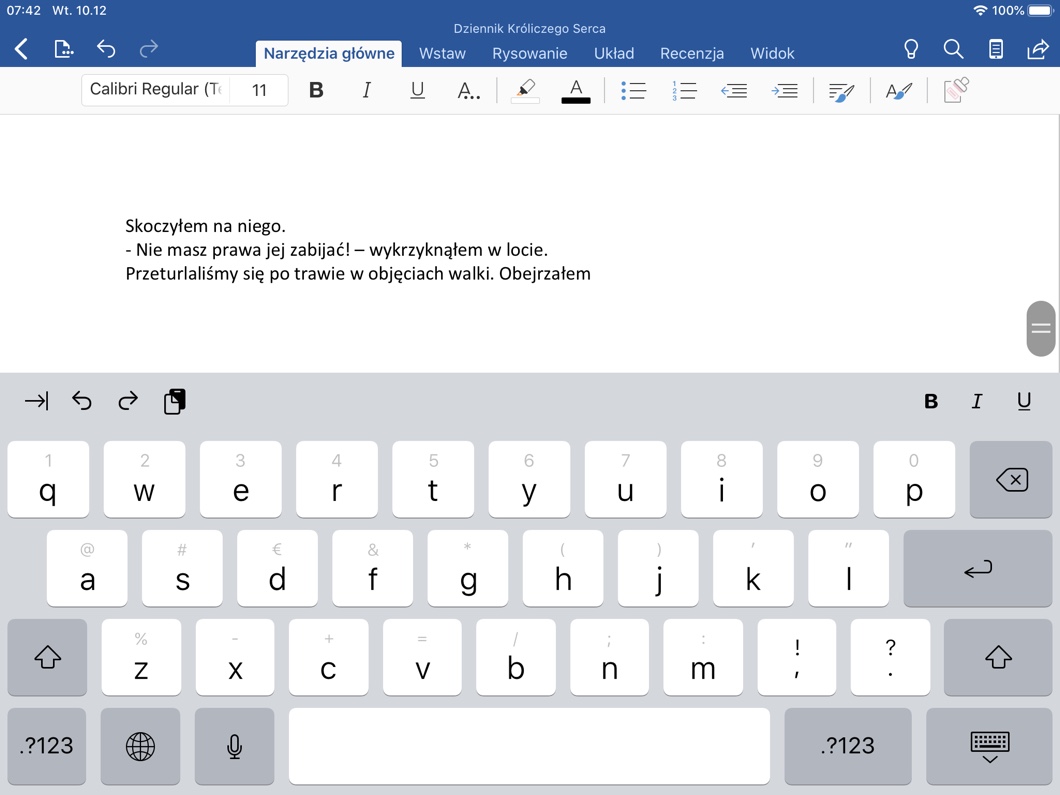
Task: Expand more text formatting options
Action: click(468, 91)
